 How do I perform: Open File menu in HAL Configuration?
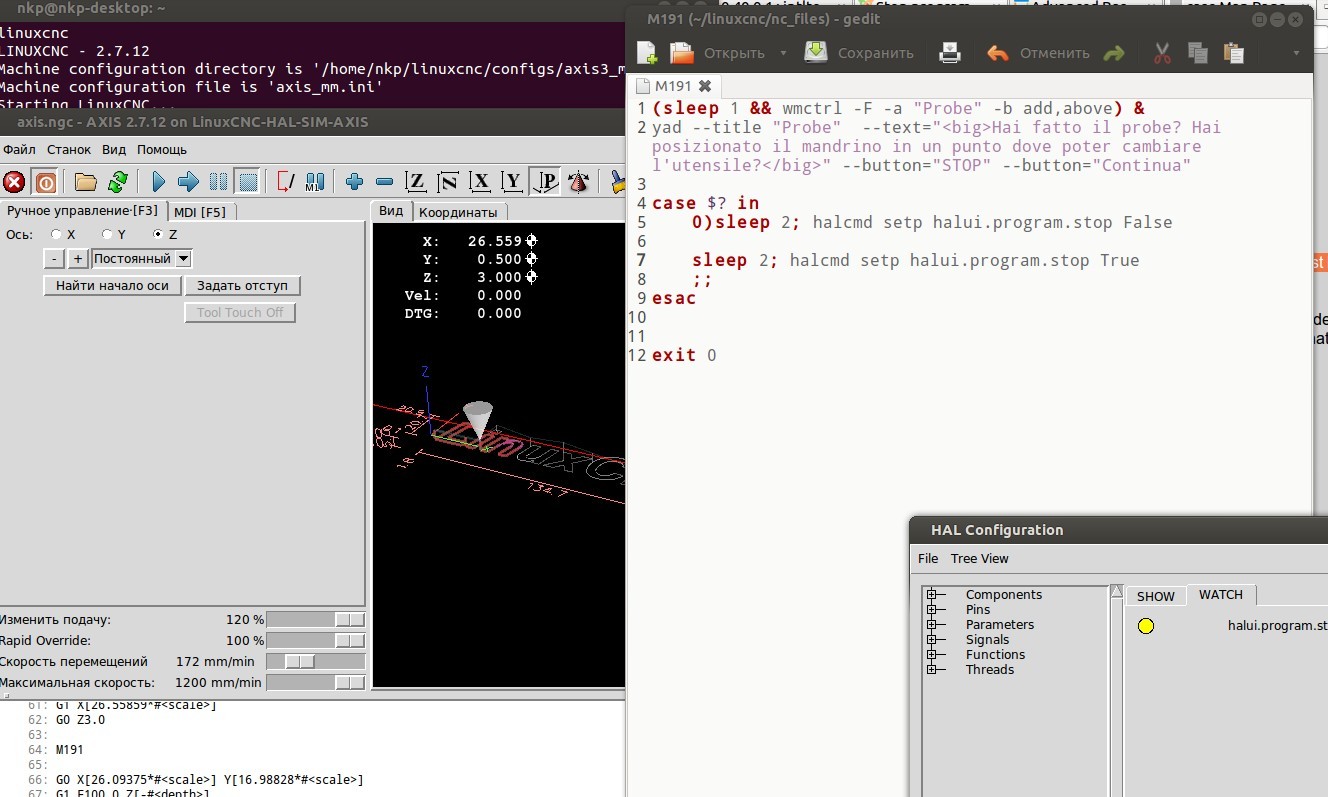pyautogui.click(x=928, y=559)
